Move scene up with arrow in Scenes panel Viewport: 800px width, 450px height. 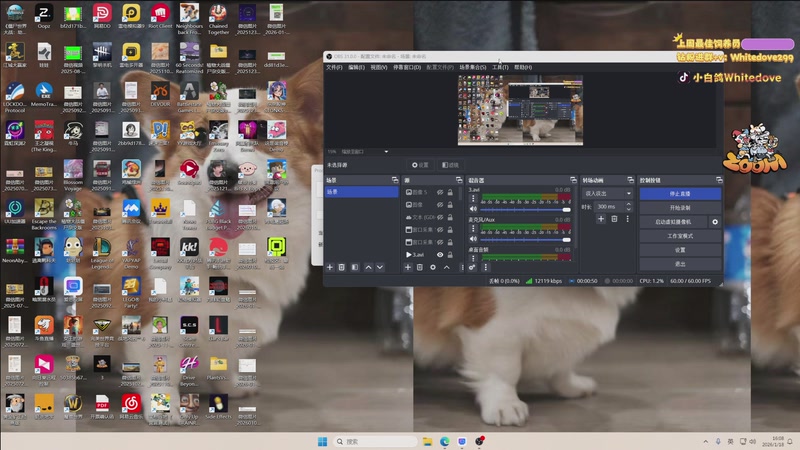(368, 267)
